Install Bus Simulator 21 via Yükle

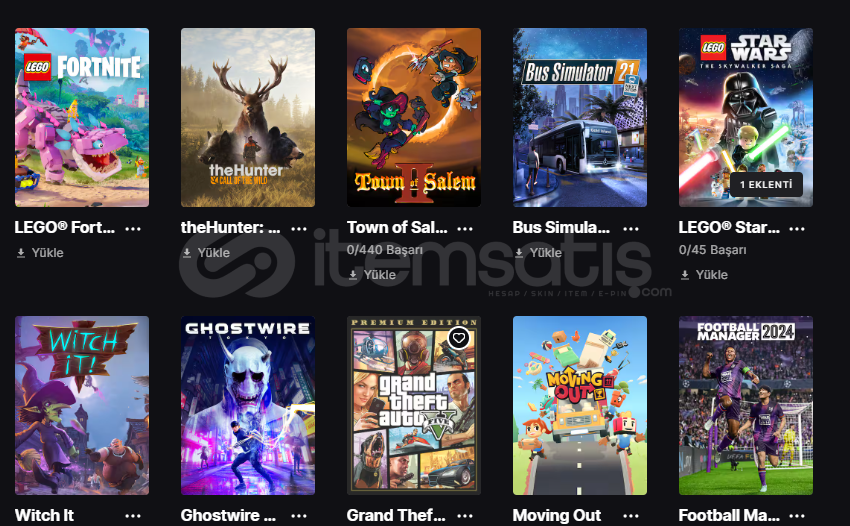click(x=538, y=253)
